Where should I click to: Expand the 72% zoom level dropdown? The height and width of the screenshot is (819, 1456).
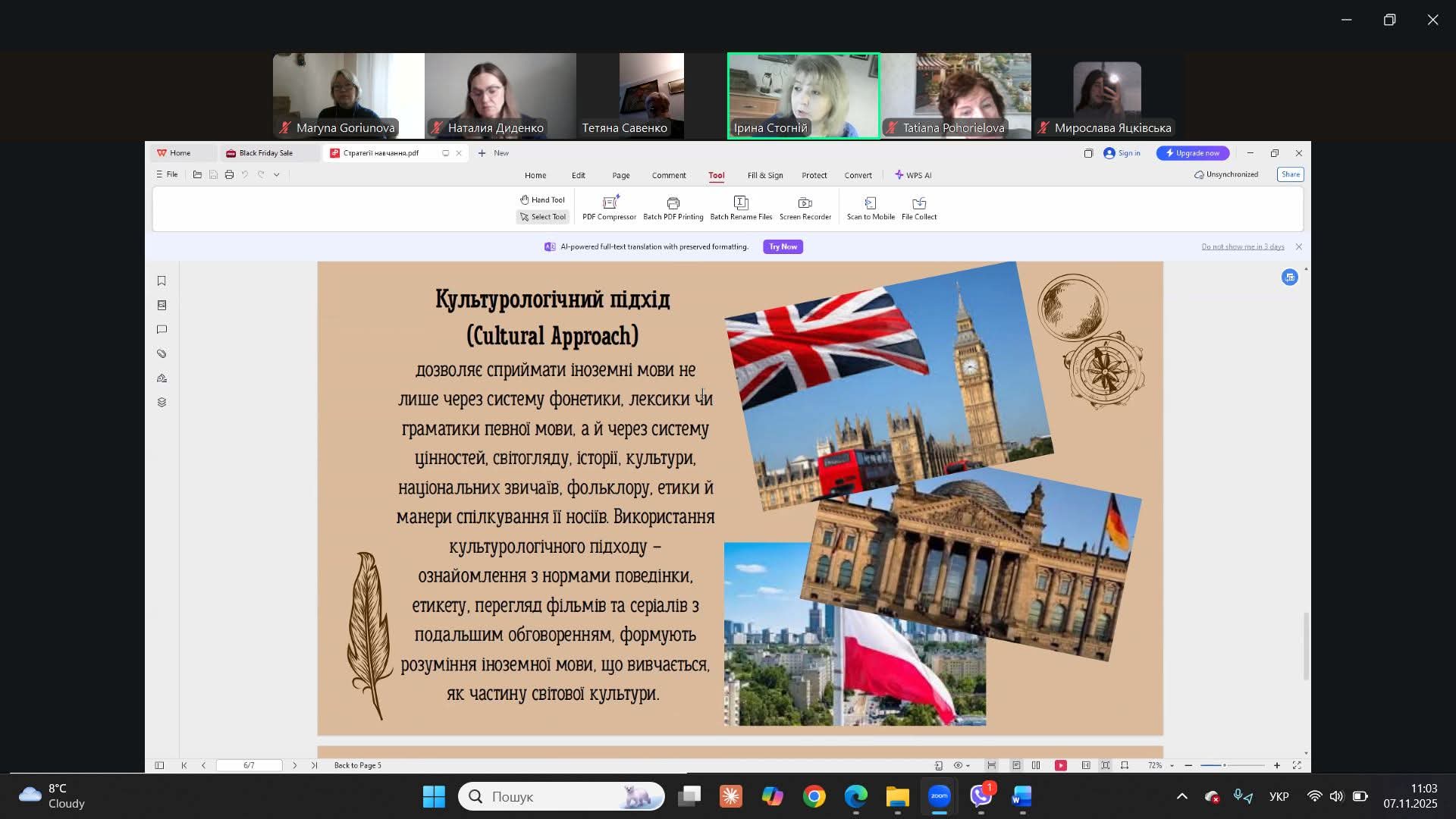[1172, 766]
